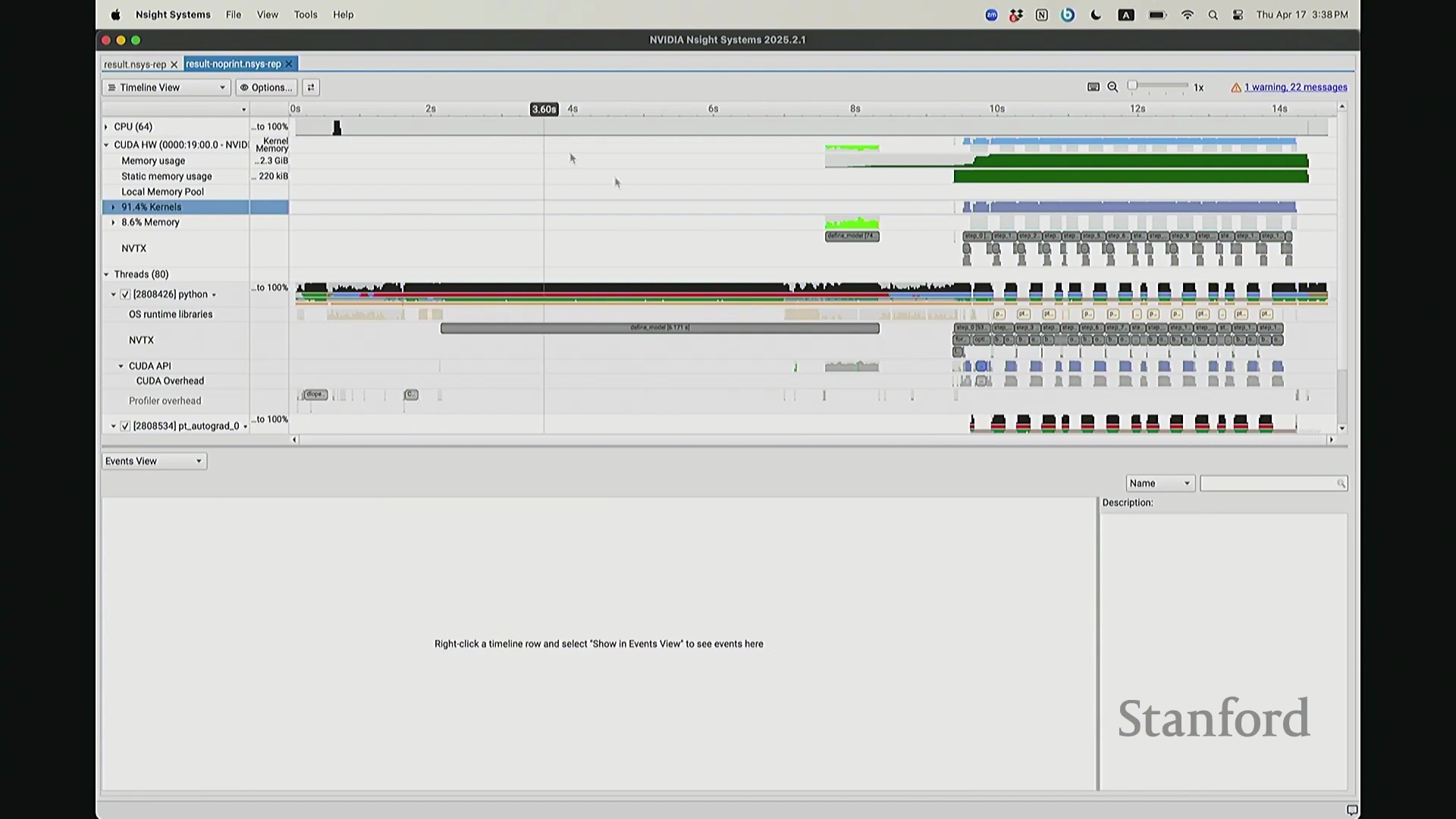1456x819 pixels.
Task: Toggle the [2808534] pt_autograd_0 thread checkbox
Action: pos(125,426)
